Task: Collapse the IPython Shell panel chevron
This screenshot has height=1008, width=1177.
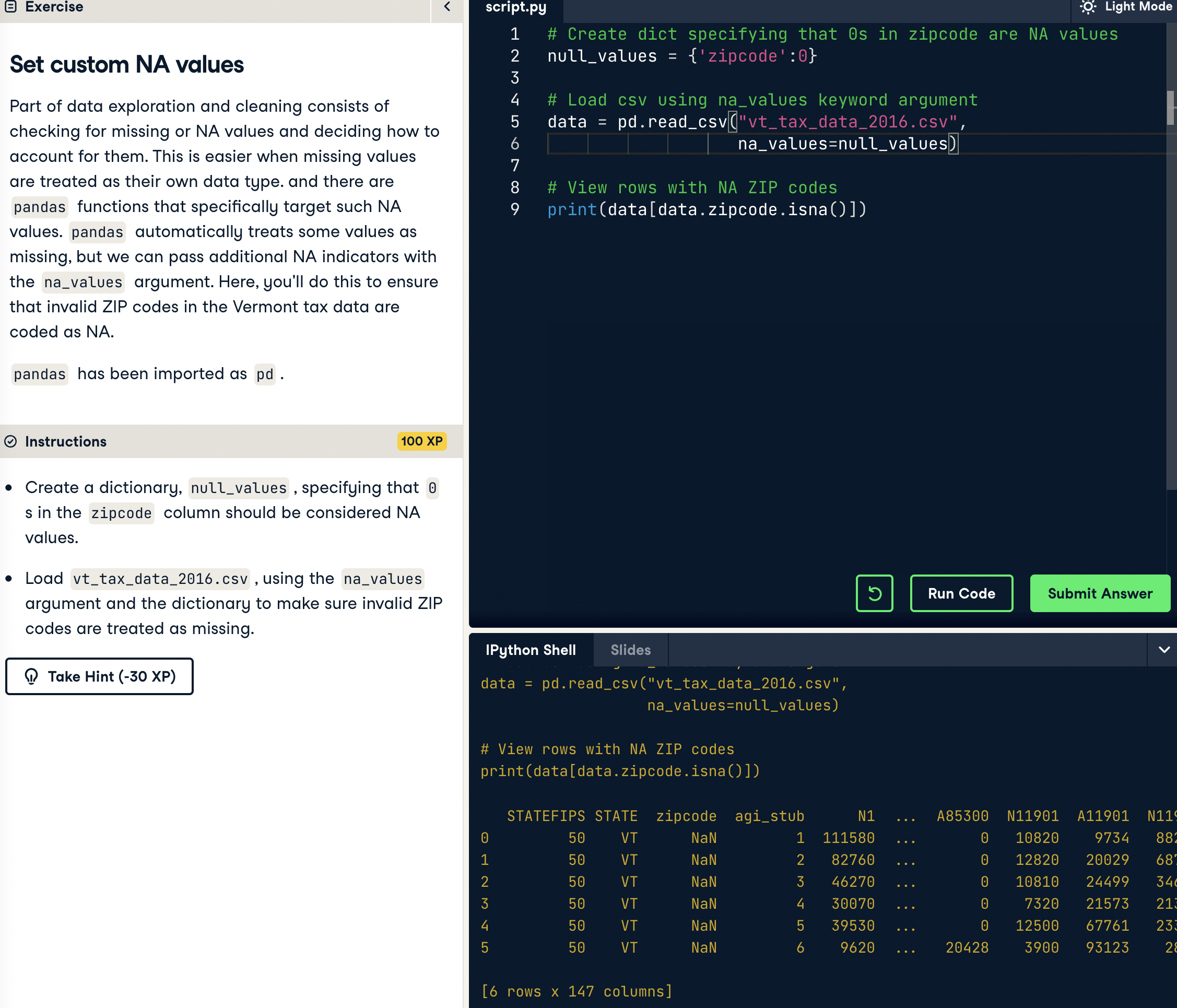Action: point(1163,650)
